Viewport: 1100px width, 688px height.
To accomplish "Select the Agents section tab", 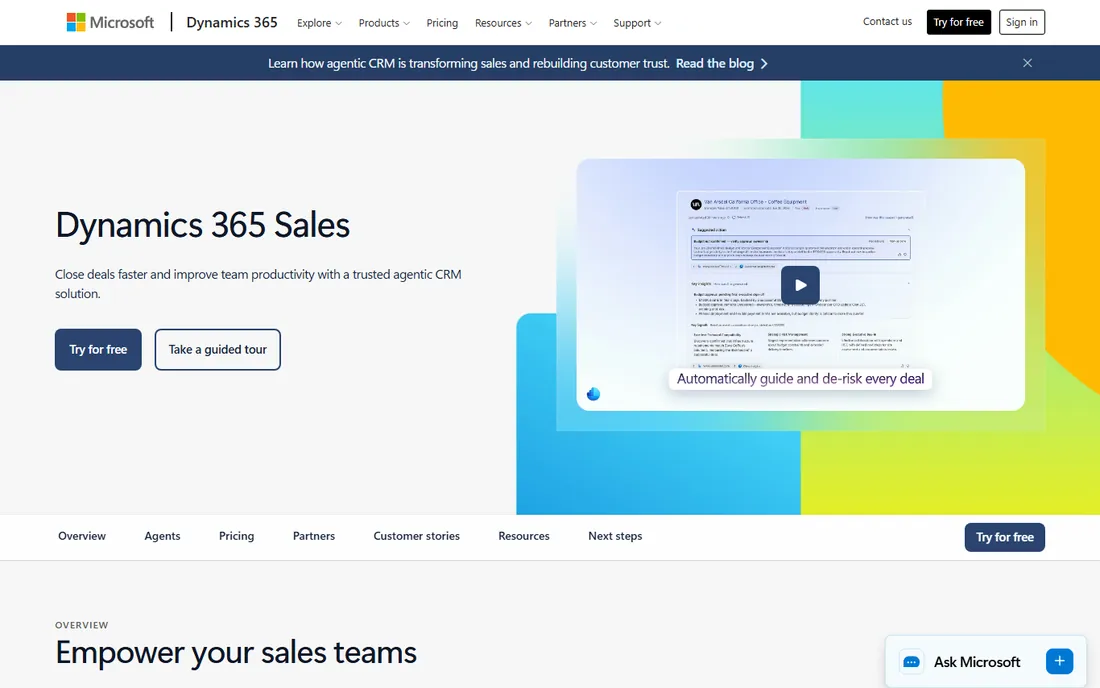I will (162, 536).
